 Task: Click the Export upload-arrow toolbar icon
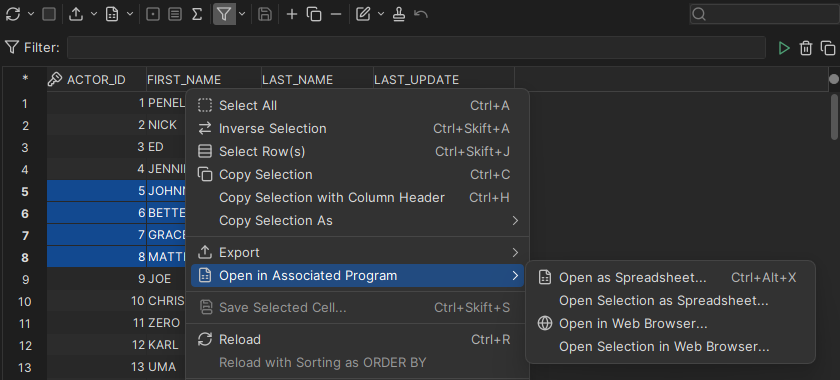click(76, 14)
